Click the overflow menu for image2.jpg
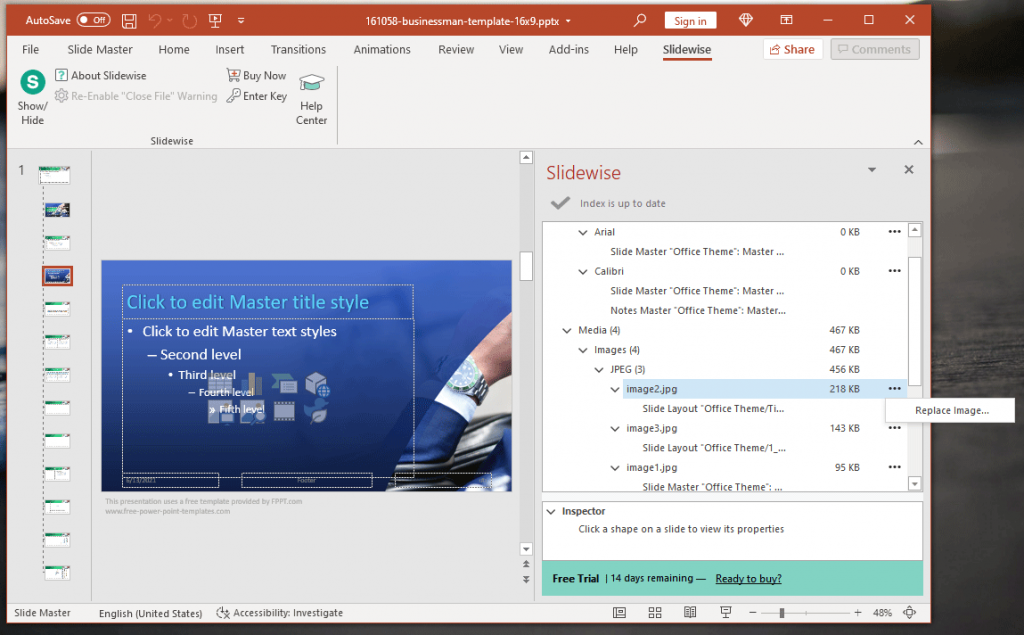 point(895,388)
